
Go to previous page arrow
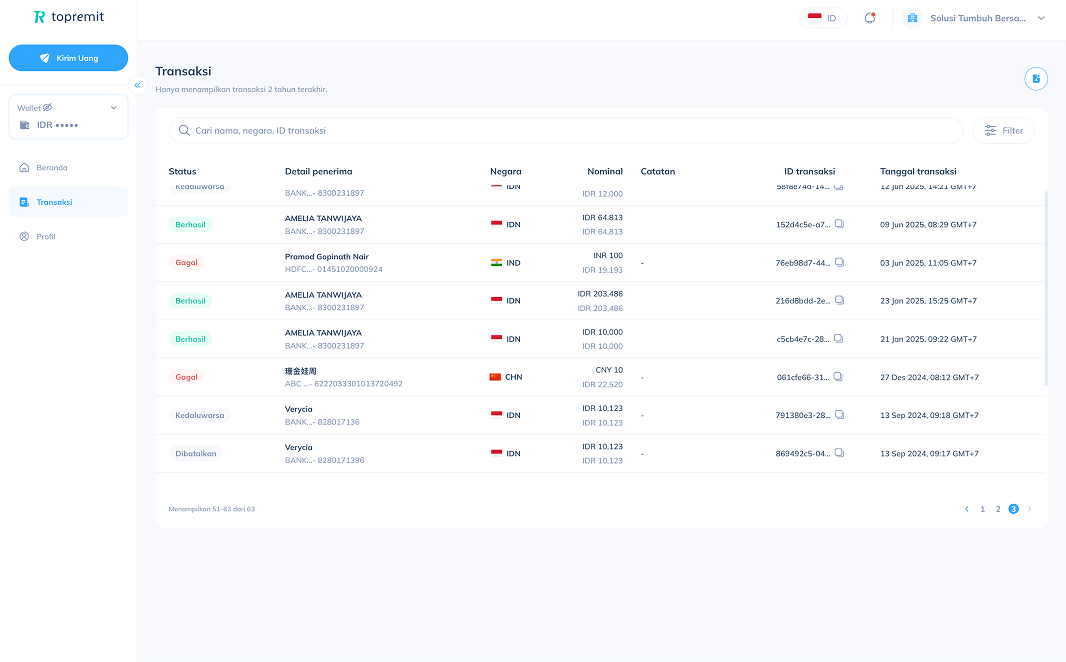[967, 509]
